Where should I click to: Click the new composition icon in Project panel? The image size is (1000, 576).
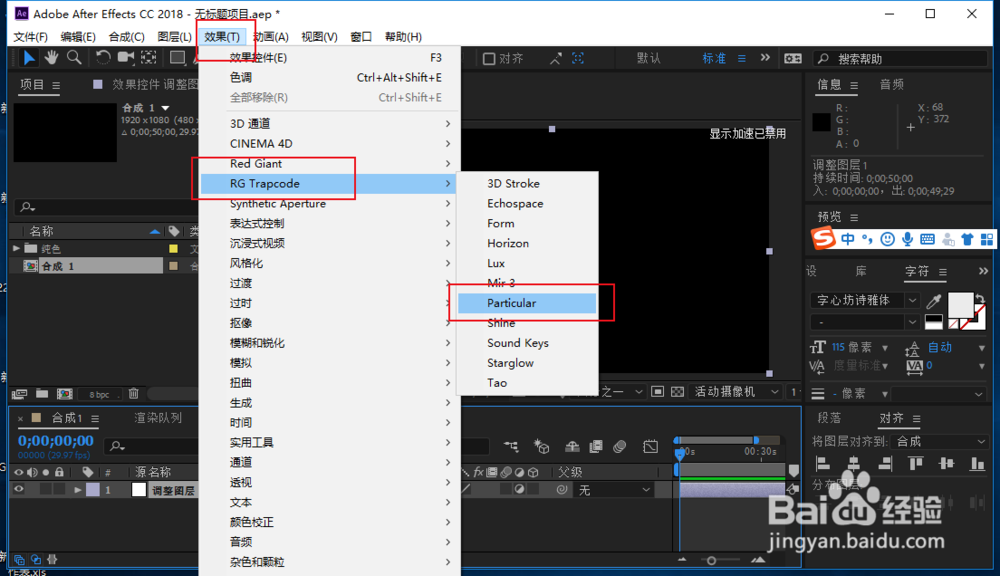click(64, 394)
